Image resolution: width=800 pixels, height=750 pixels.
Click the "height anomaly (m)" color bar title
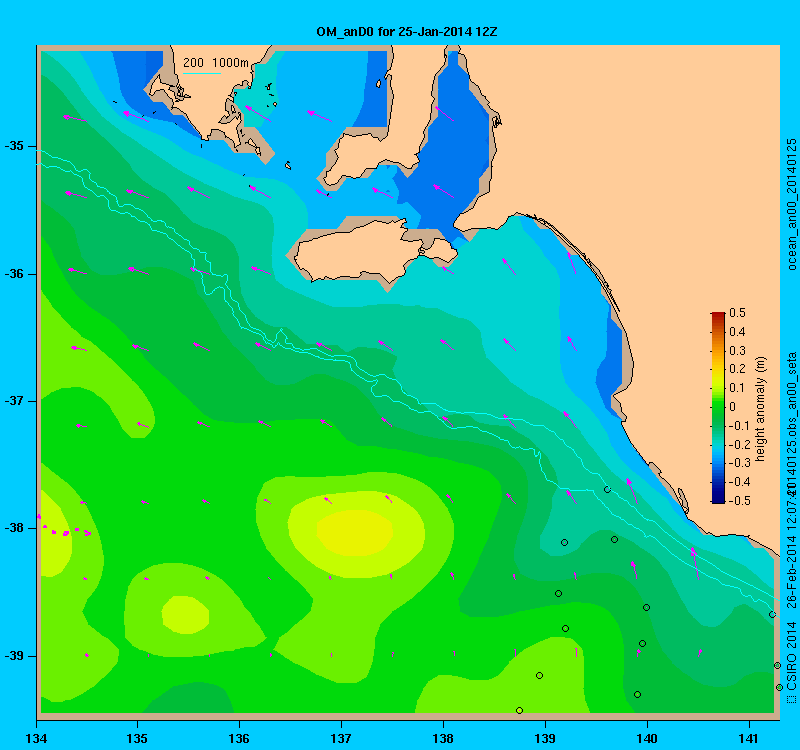coord(761,408)
